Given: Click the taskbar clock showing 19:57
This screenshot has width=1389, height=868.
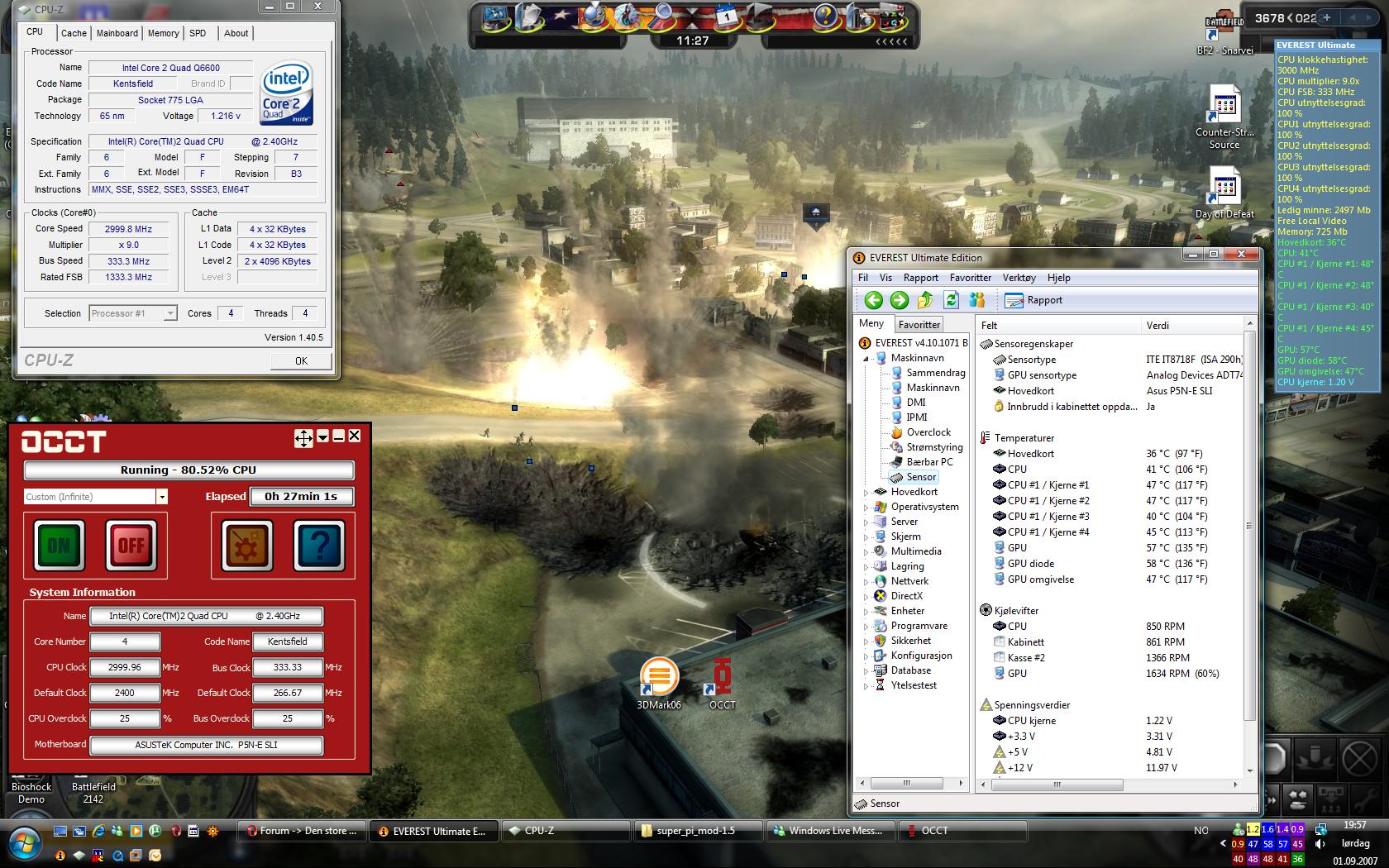Looking at the screenshot, I should point(1355,825).
